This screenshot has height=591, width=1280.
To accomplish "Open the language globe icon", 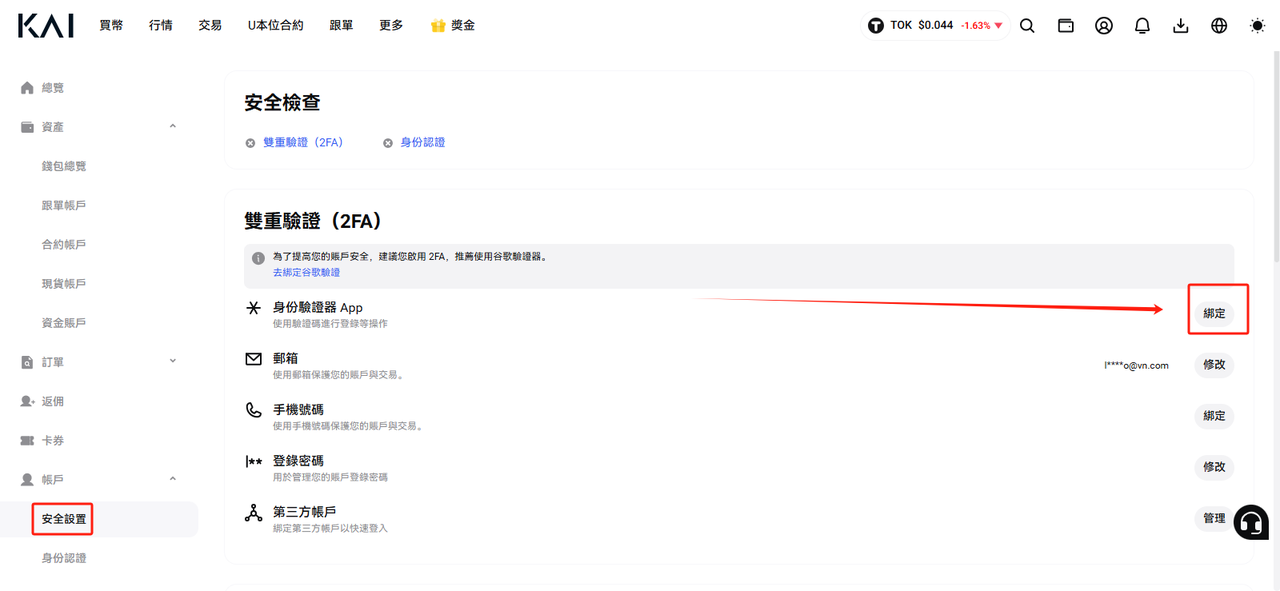I will 1219,26.
